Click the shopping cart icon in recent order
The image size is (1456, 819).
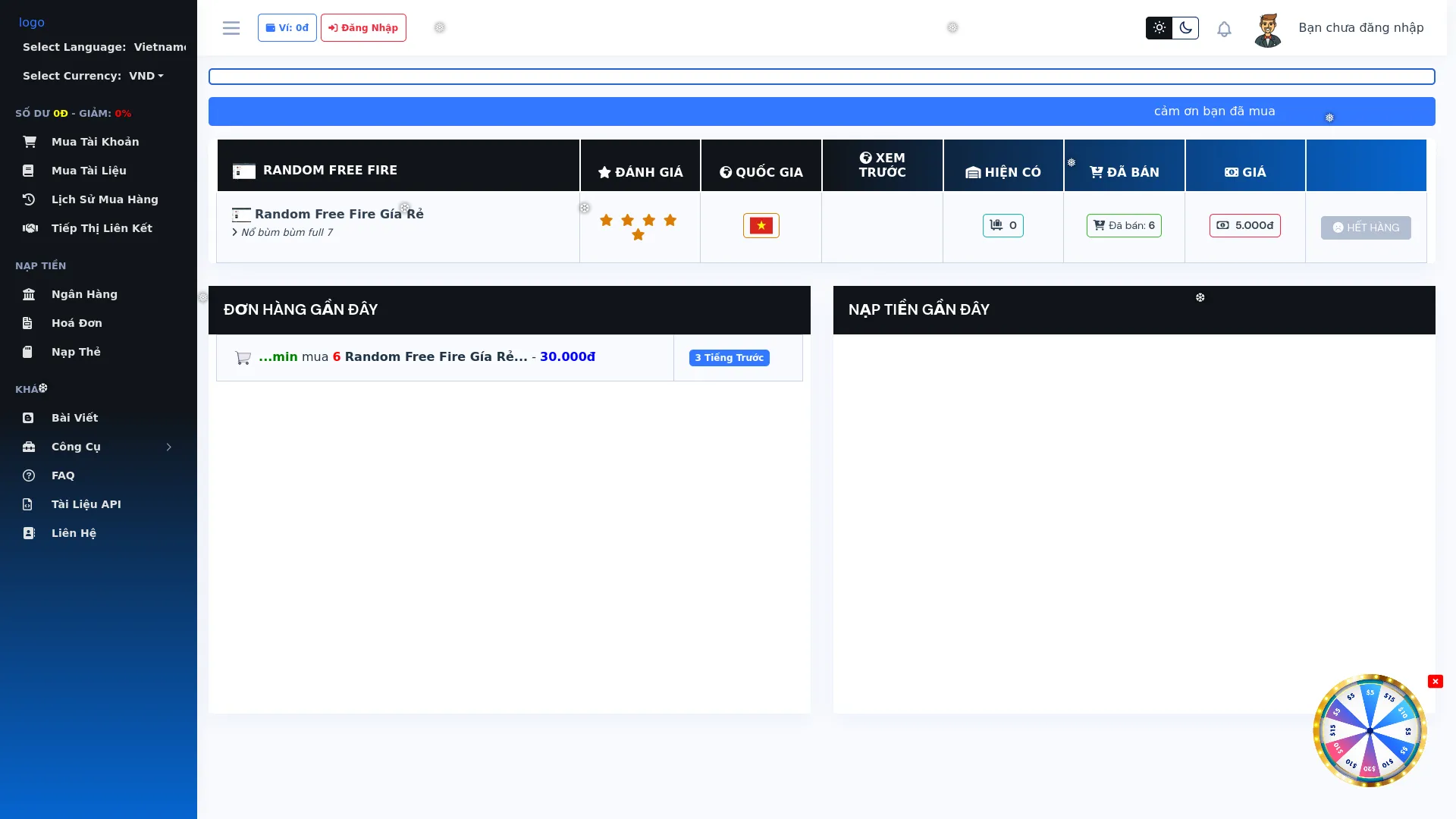pyautogui.click(x=243, y=358)
